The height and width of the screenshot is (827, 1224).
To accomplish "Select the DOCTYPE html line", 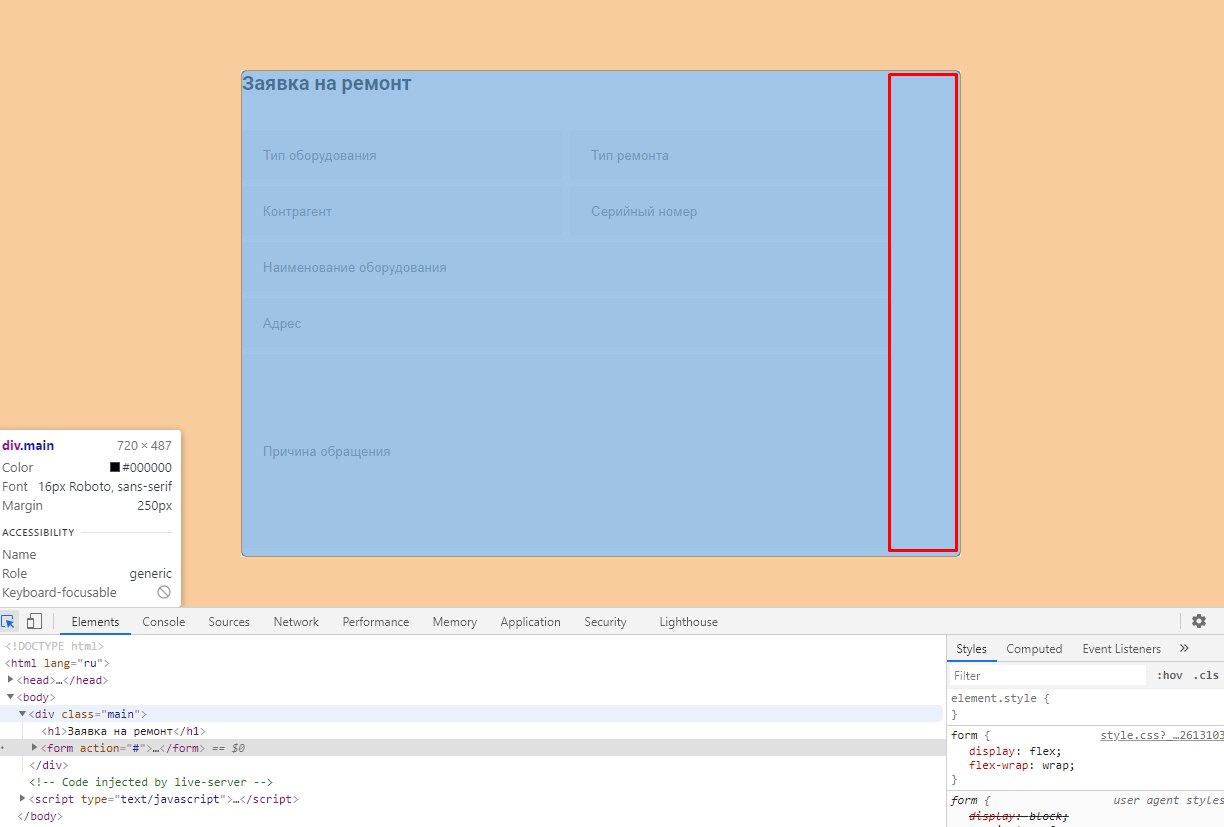I will 54,646.
